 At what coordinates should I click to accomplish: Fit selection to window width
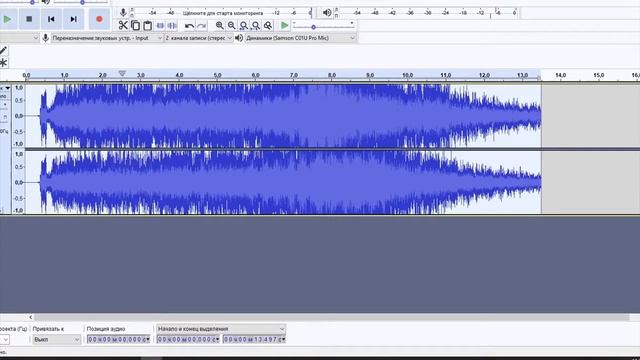tap(244, 25)
